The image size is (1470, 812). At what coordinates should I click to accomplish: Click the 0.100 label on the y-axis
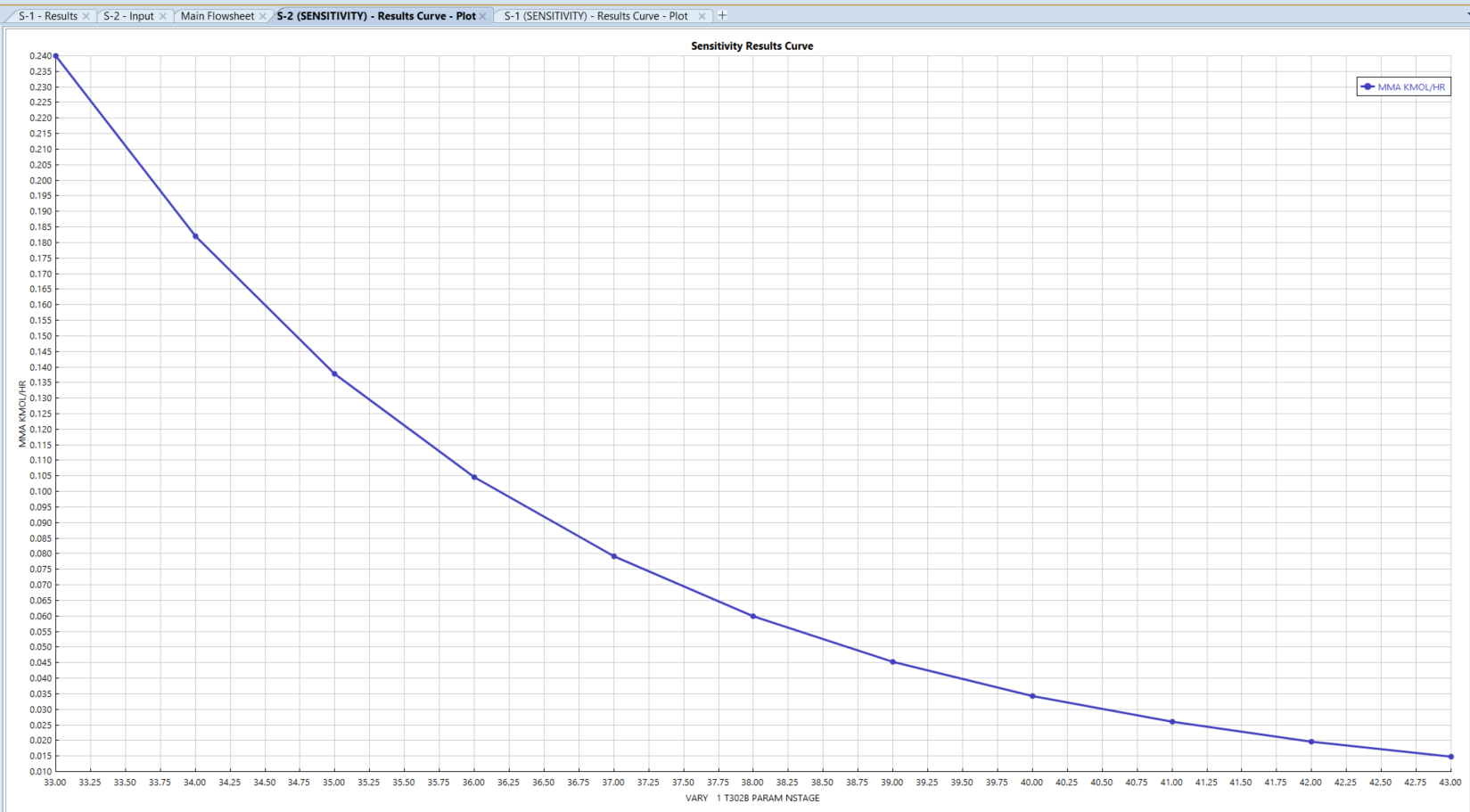click(x=41, y=491)
